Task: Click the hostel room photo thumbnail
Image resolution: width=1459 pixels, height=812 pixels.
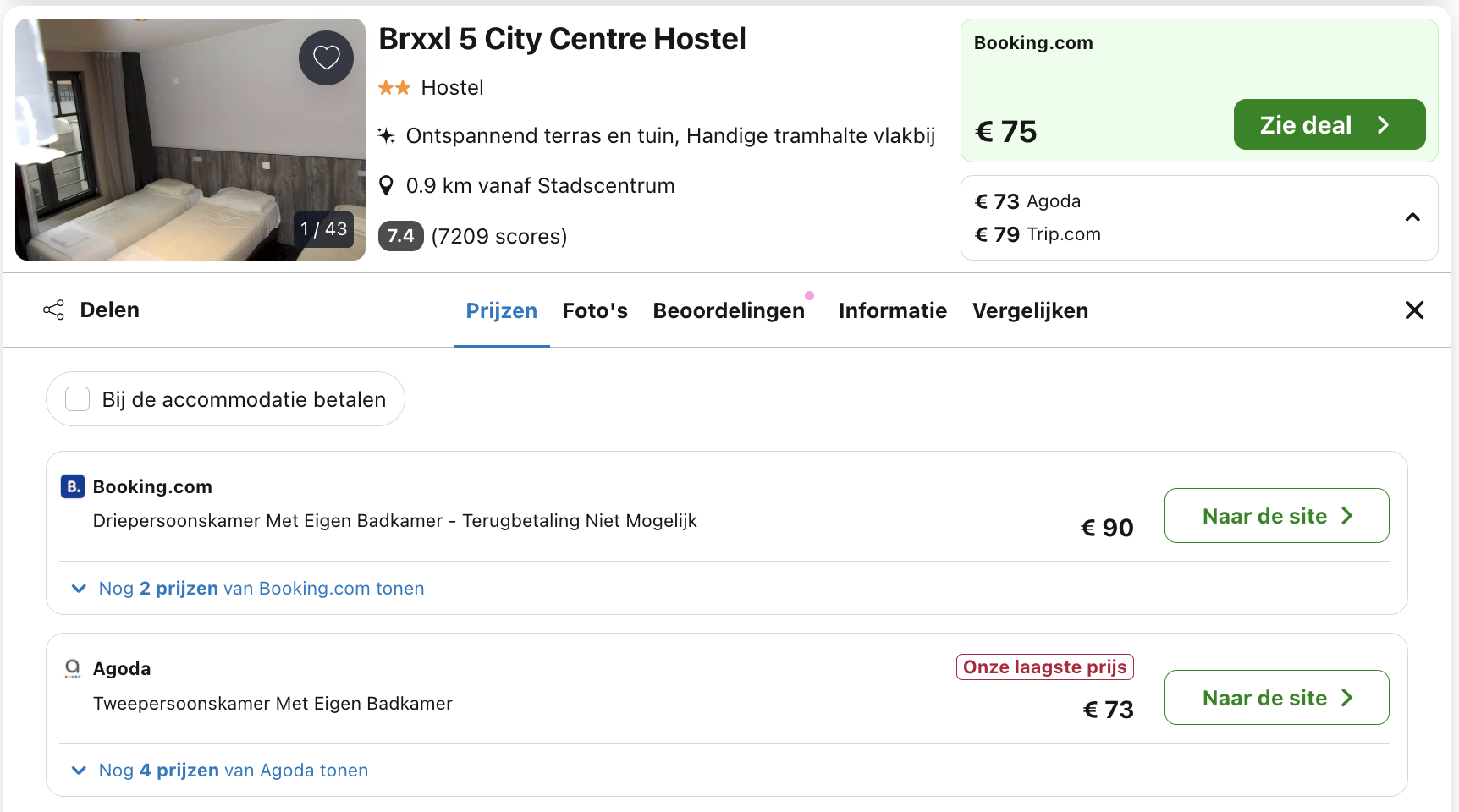Action: [190, 139]
